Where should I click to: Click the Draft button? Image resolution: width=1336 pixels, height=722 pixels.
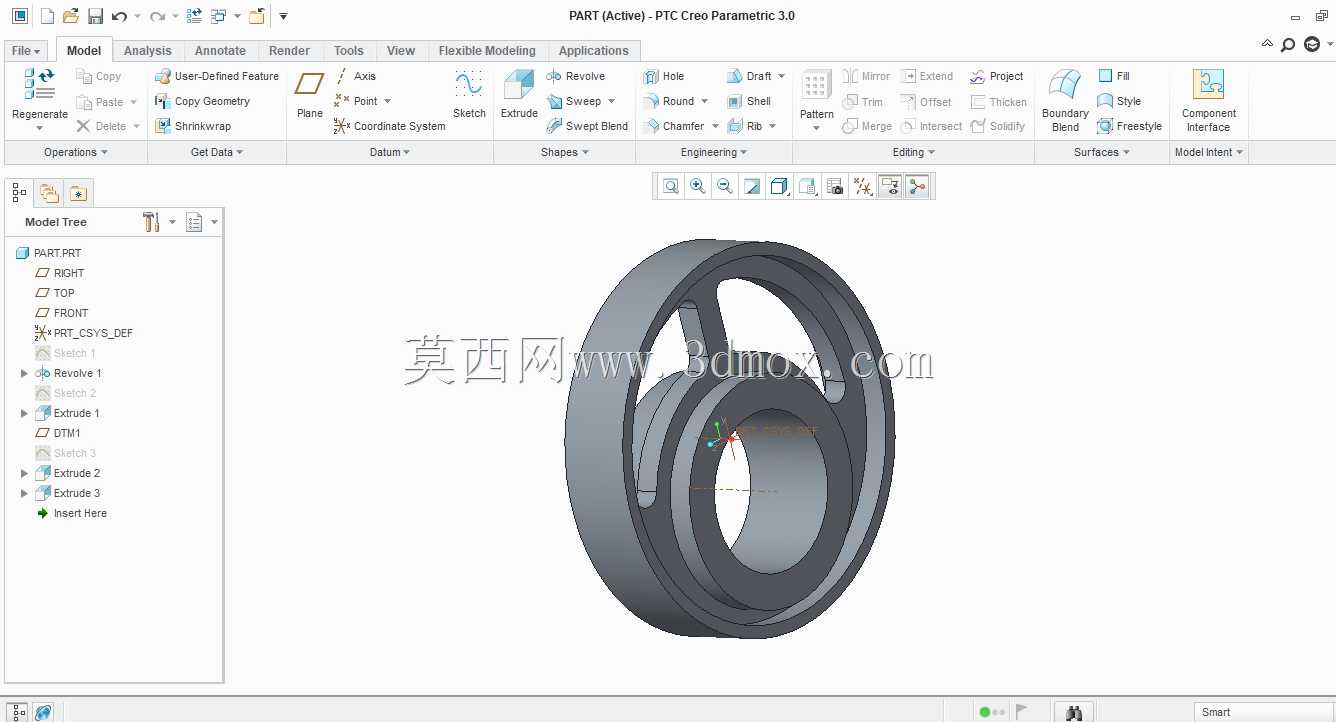[x=750, y=76]
